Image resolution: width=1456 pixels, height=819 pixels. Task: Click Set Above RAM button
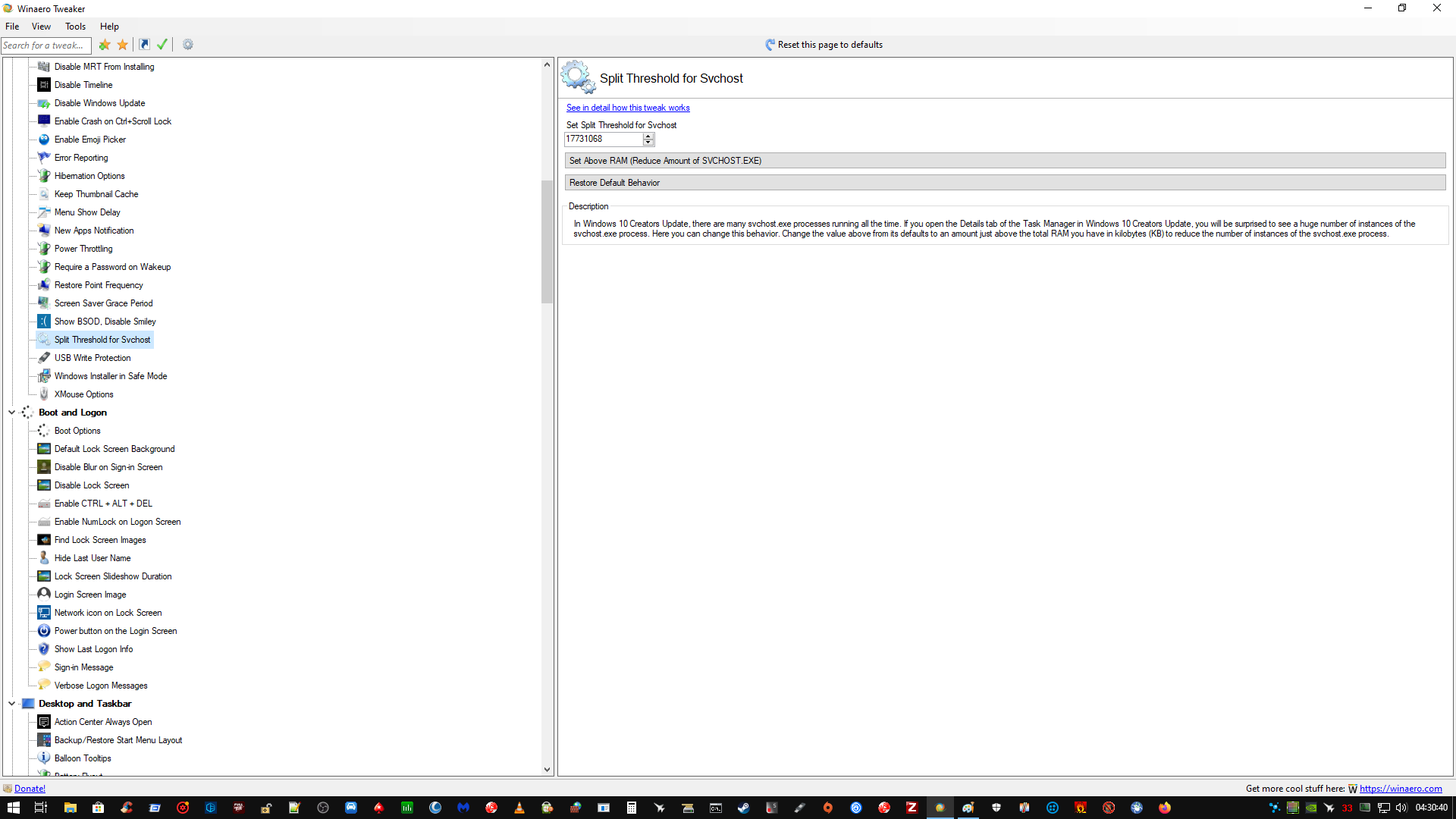1005,161
